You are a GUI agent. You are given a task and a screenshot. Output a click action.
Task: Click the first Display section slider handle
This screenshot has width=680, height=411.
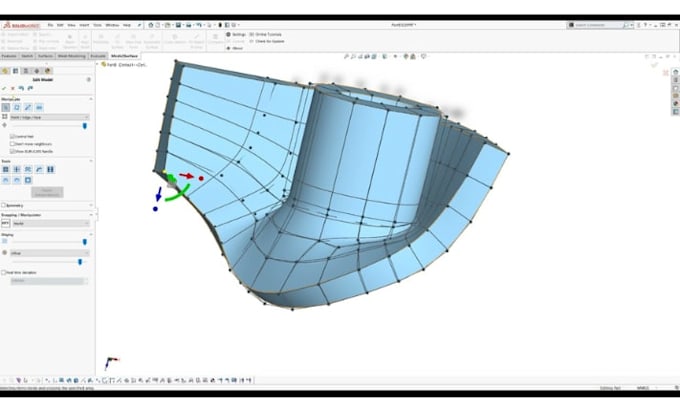(85, 242)
